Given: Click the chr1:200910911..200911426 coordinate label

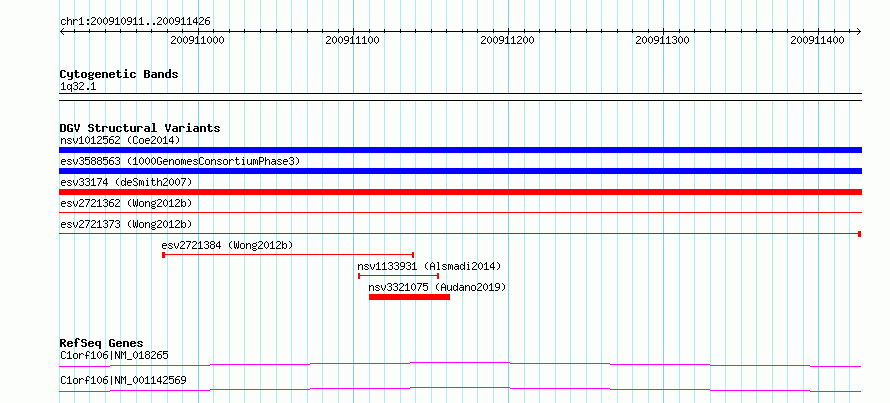Looking at the screenshot, I should click(135, 22).
